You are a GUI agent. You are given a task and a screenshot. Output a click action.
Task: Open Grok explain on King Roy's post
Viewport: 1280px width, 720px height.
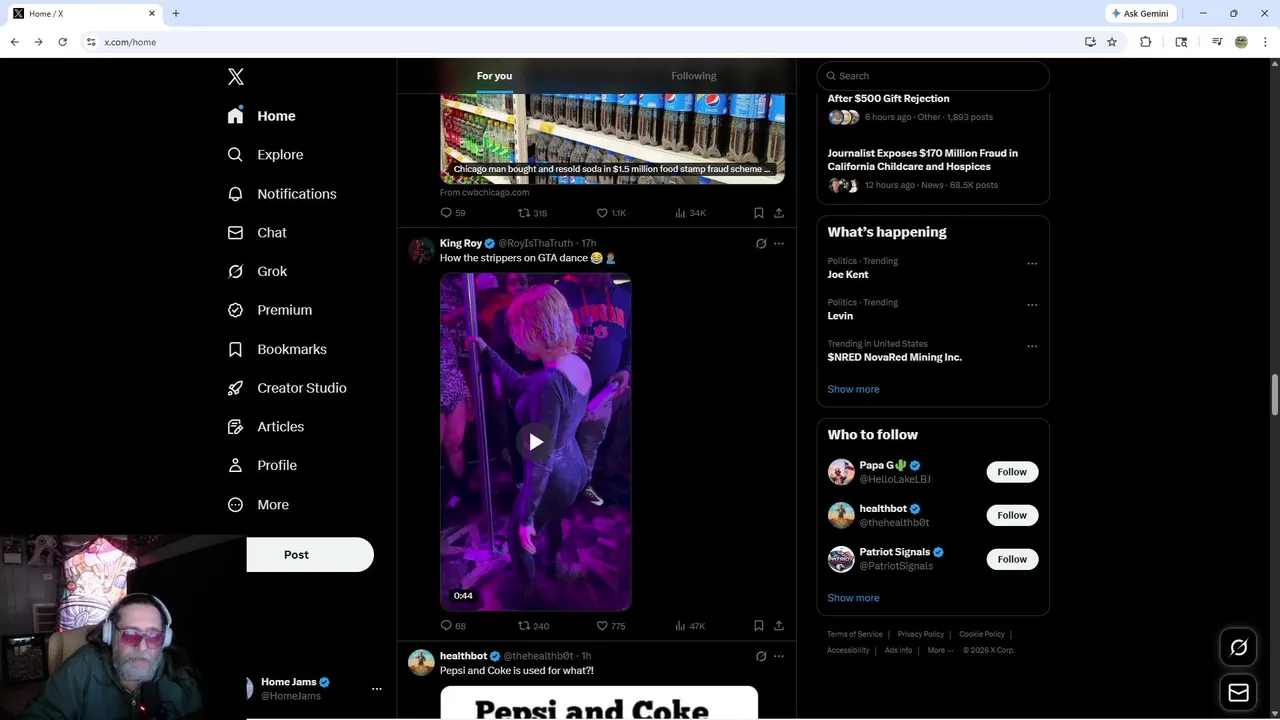click(761, 243)
